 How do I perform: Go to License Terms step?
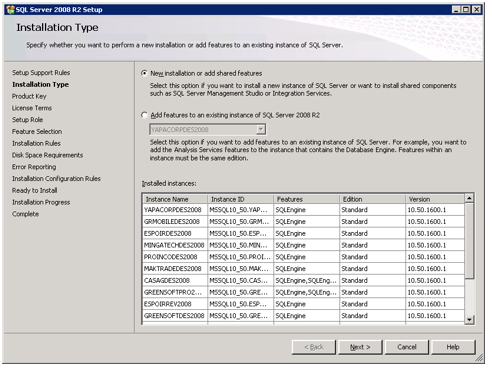[32, 108]
